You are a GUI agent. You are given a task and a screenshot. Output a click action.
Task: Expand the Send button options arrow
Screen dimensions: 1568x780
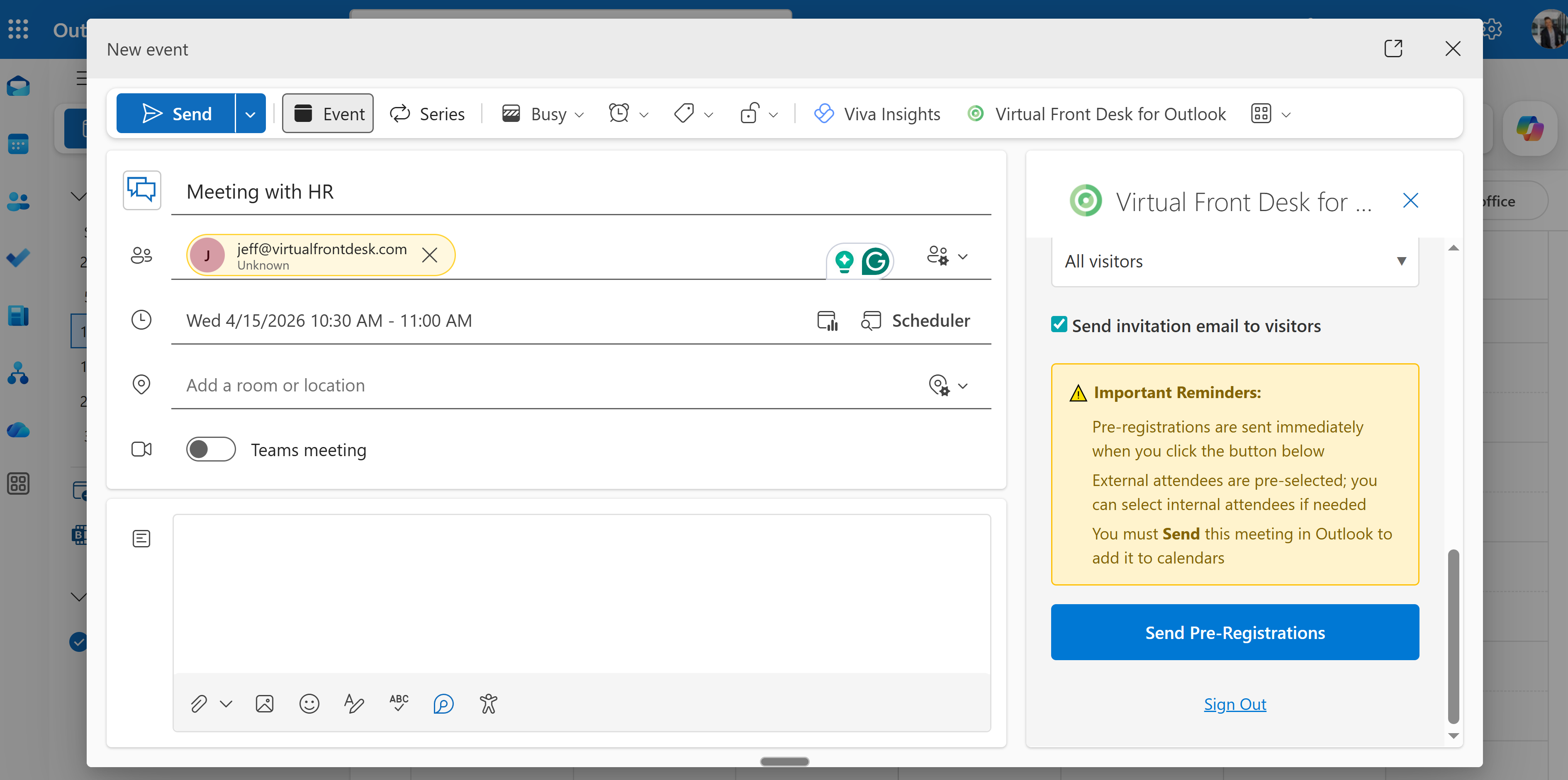pyautogui.click(x=250, y=114)
